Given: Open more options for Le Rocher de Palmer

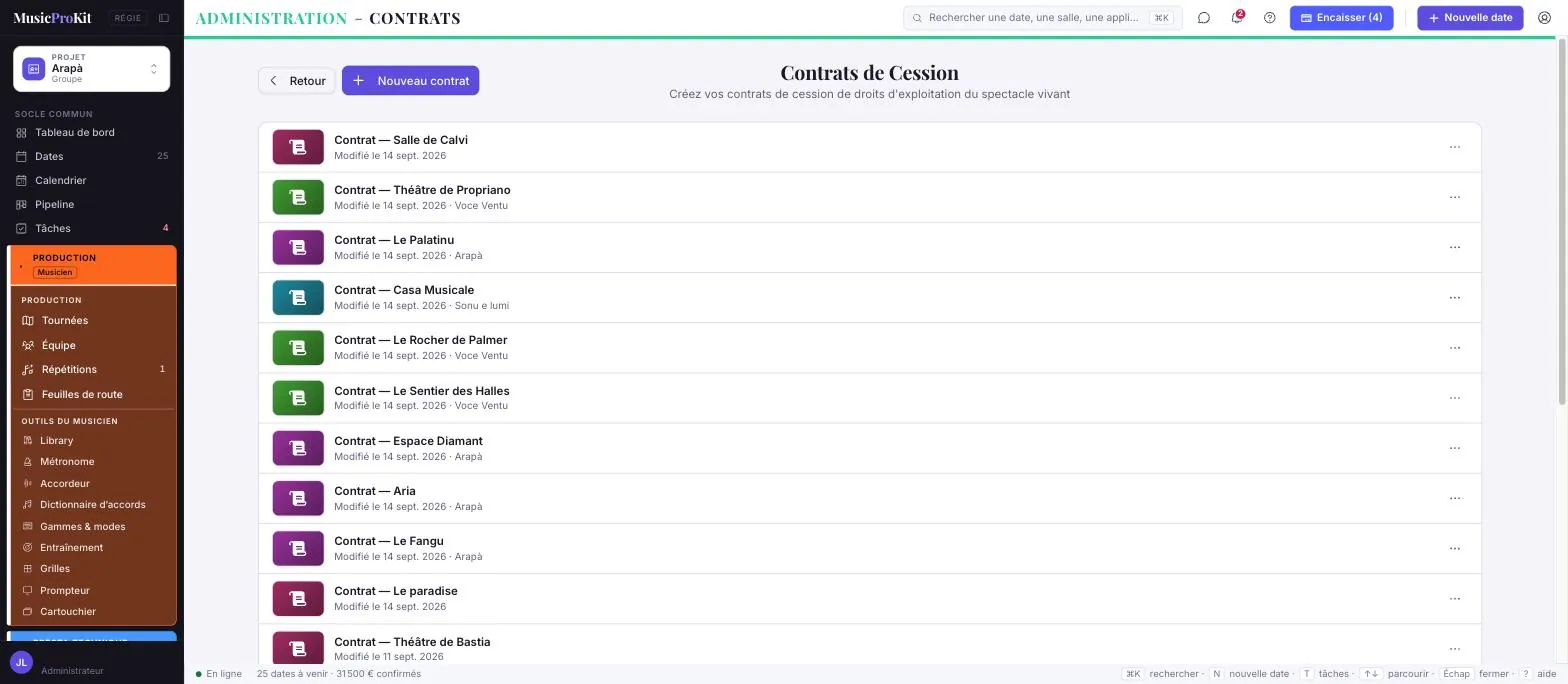Looking at the screenshot, I should point(1455,348).
